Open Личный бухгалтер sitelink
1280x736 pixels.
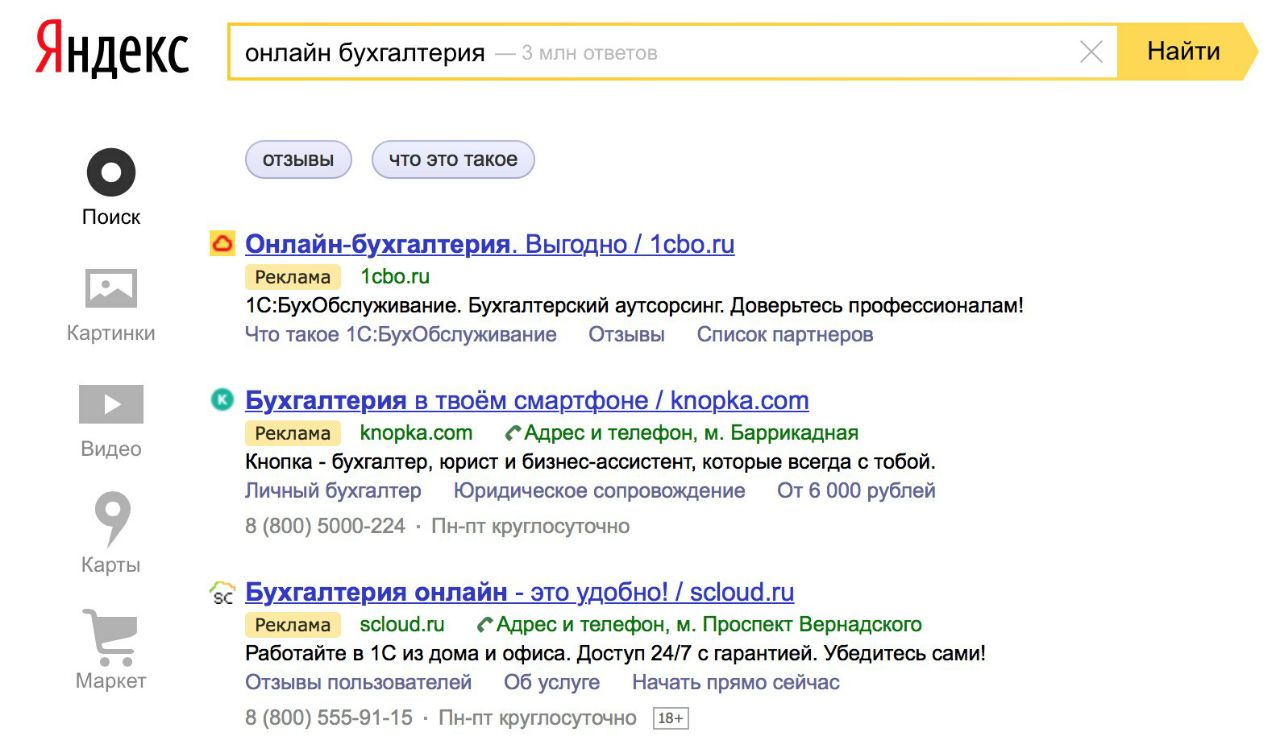coord(333,491)
